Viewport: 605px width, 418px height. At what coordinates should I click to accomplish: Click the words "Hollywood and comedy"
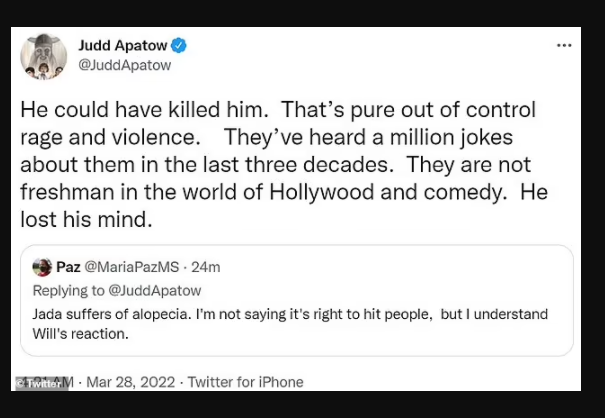(388, 192)
